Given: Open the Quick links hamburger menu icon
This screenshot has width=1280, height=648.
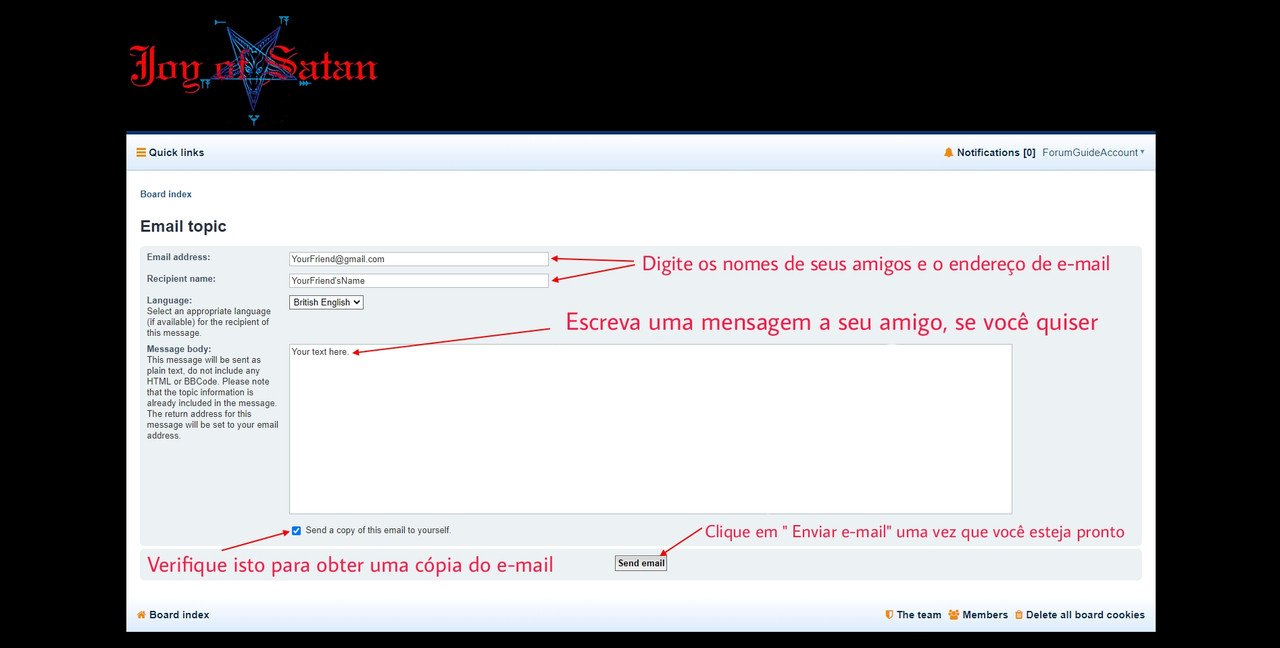Looking at the screenshot, I should pyautogui.click(x=141, y=153).
